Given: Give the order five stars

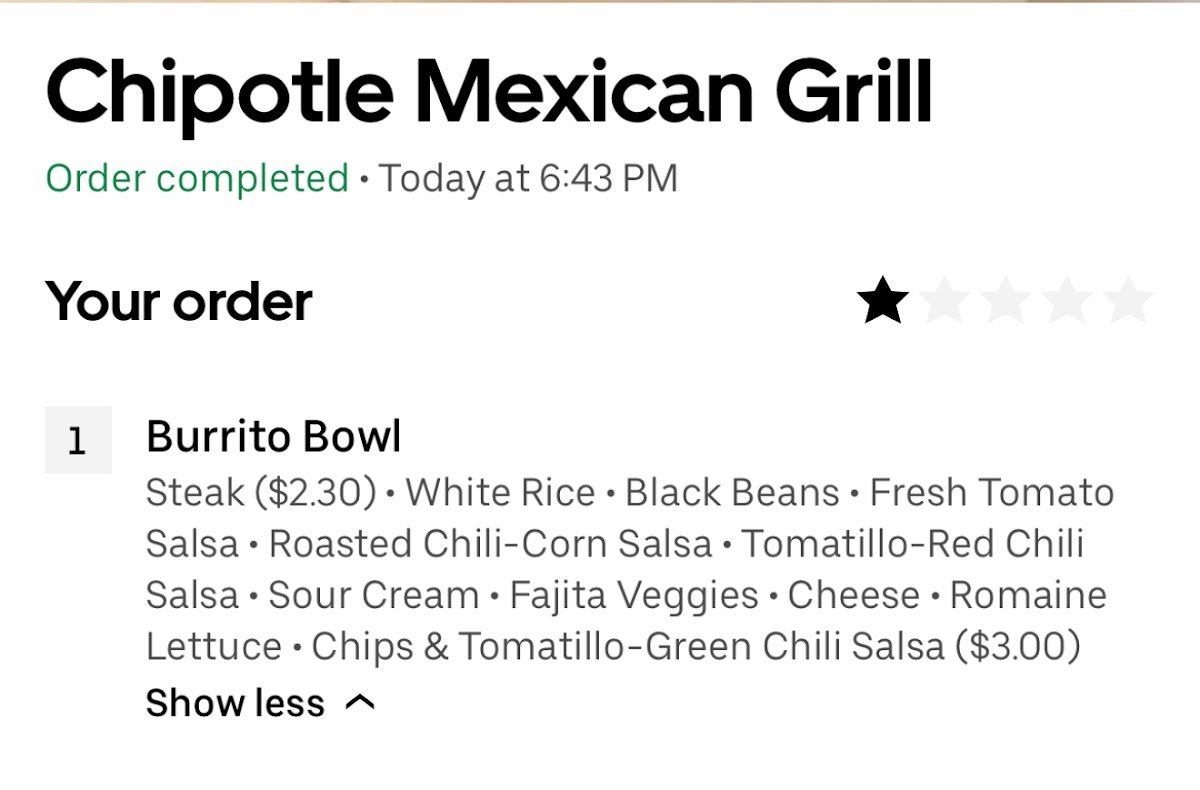Looking at the screenshot, I should pos(1129,302).
